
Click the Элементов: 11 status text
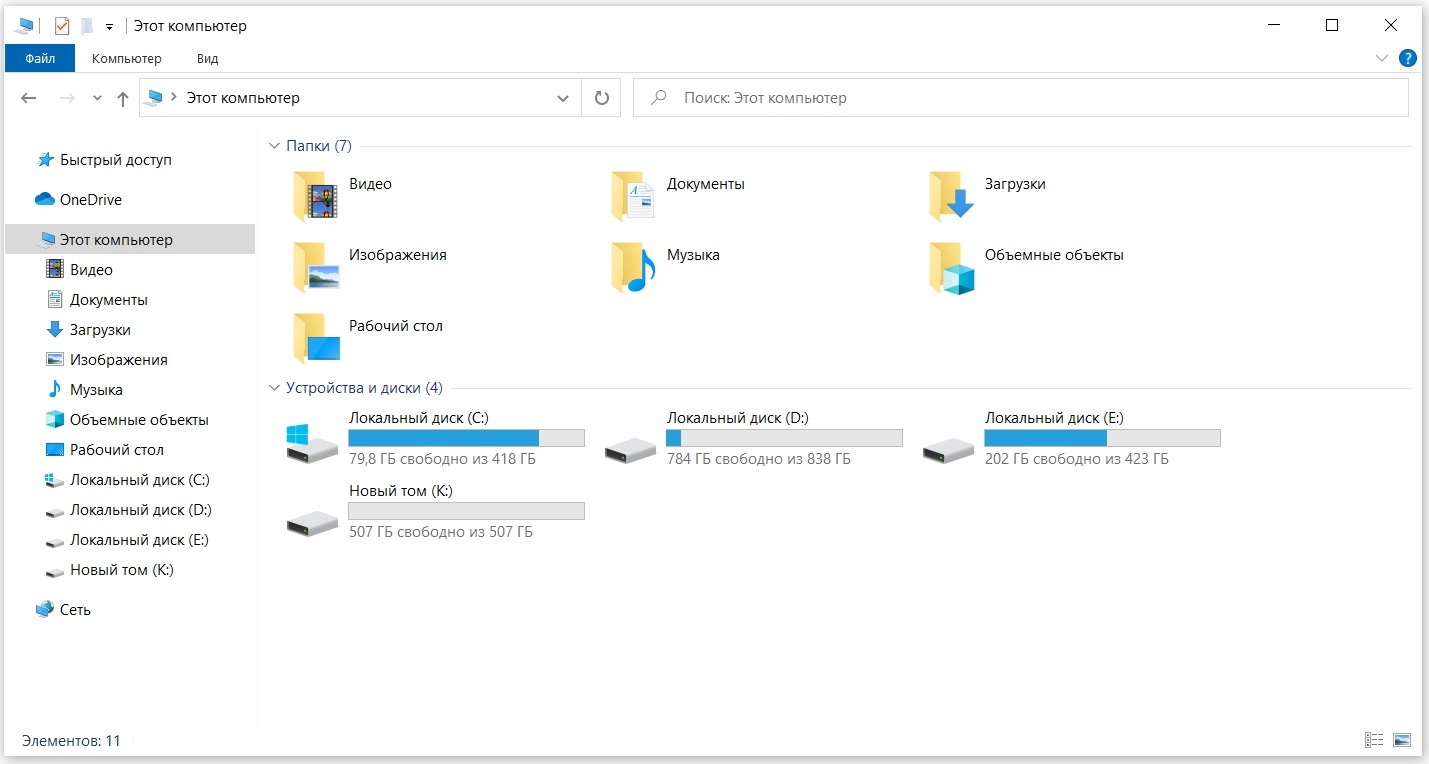71,741
